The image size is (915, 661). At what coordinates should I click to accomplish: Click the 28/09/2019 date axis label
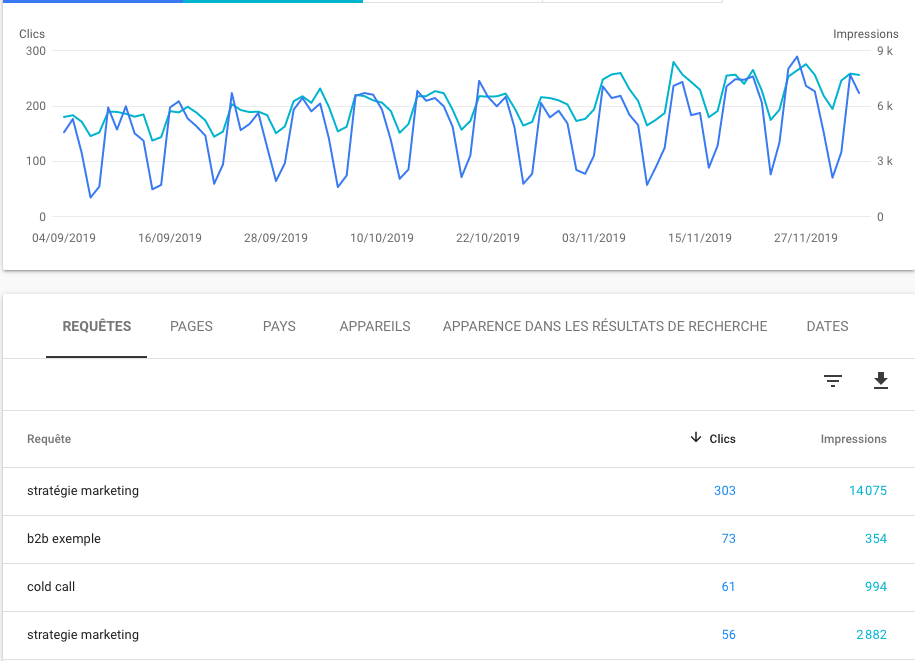(x=275, y=238)
